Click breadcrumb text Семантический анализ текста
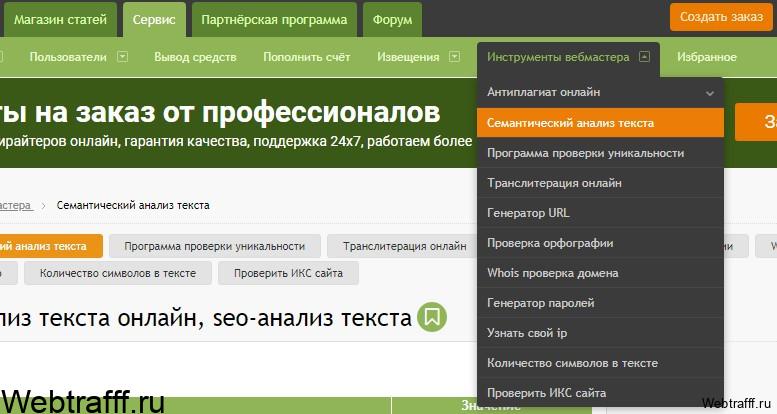 (133, 205)
